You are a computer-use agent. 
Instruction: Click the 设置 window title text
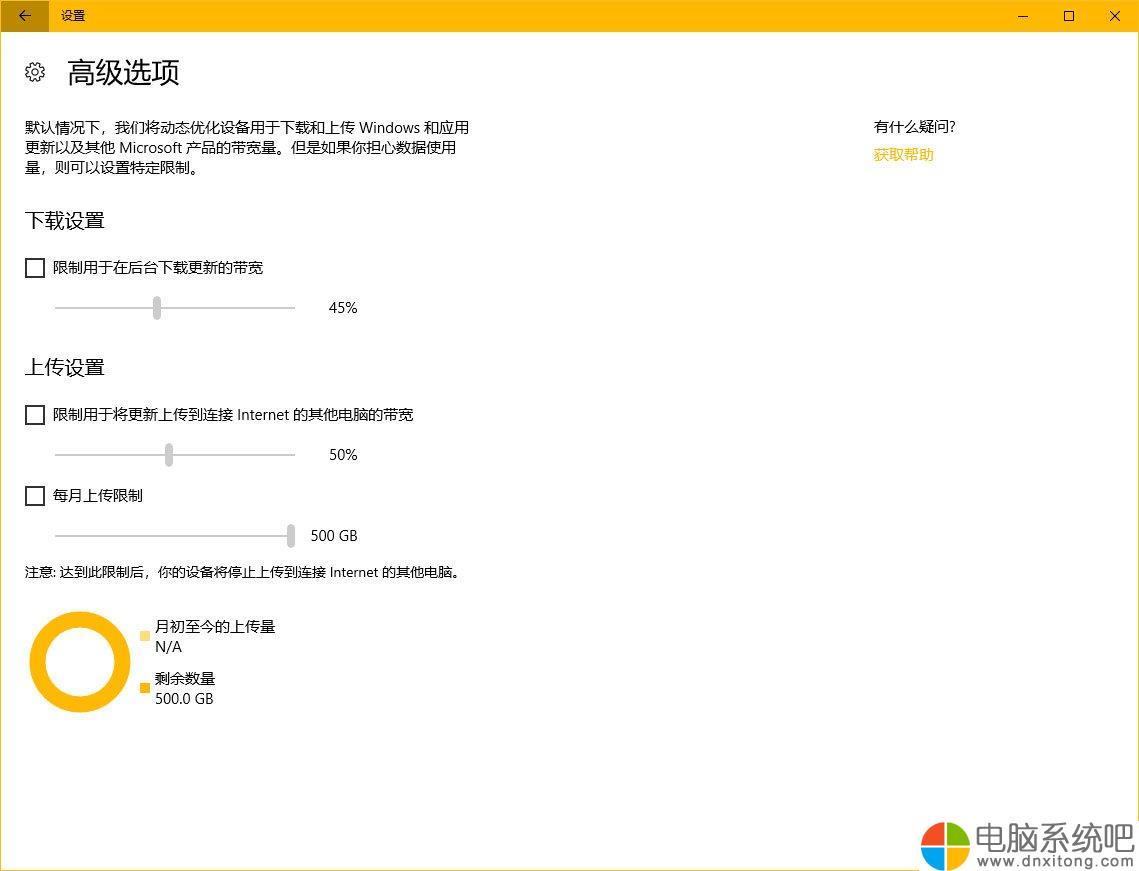[73, 16]
